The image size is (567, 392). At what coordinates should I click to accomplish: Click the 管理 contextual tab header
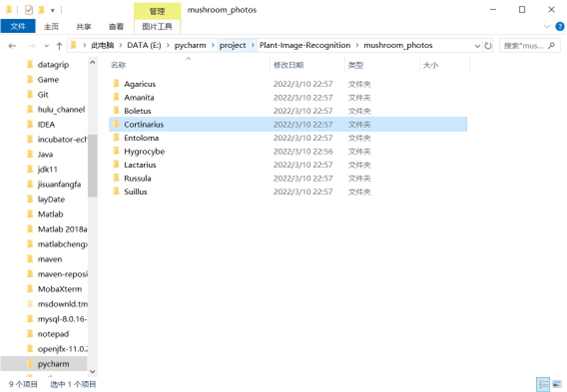click(157, 11)
